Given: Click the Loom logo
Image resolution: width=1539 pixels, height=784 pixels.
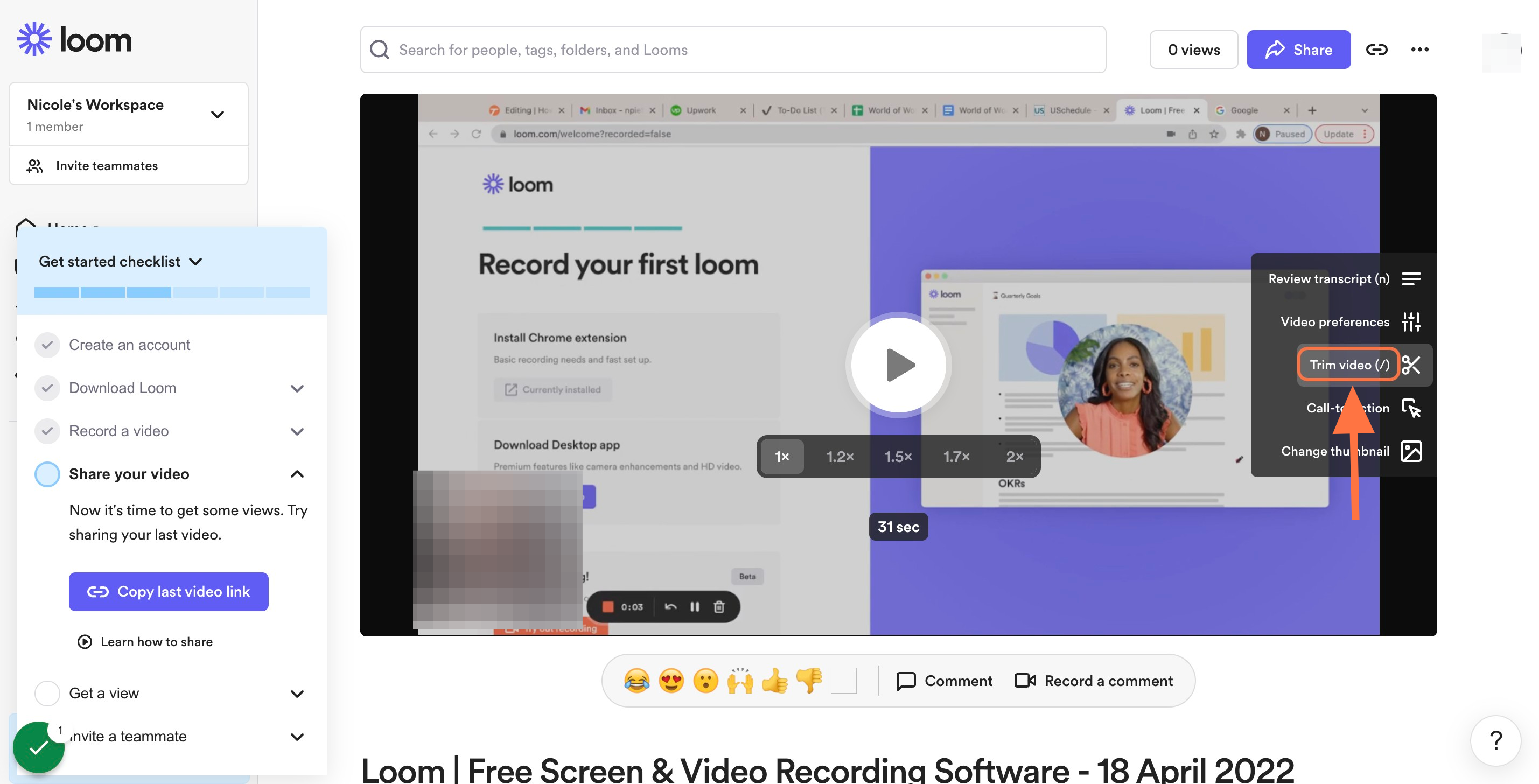Looking at the screenshot, I should coord(75,39).
